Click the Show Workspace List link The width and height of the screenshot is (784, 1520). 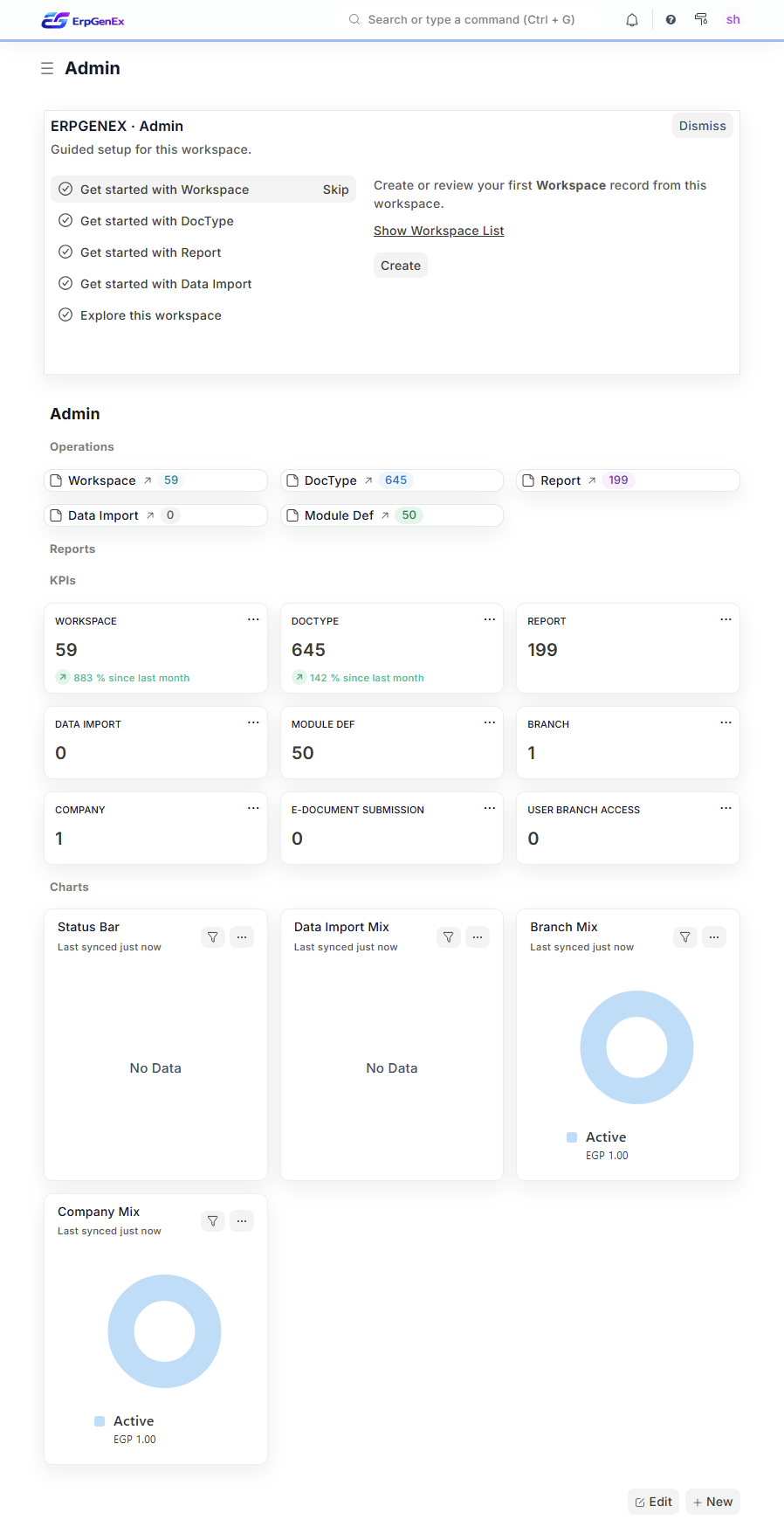pyautogui.click(x=438, y=231)
